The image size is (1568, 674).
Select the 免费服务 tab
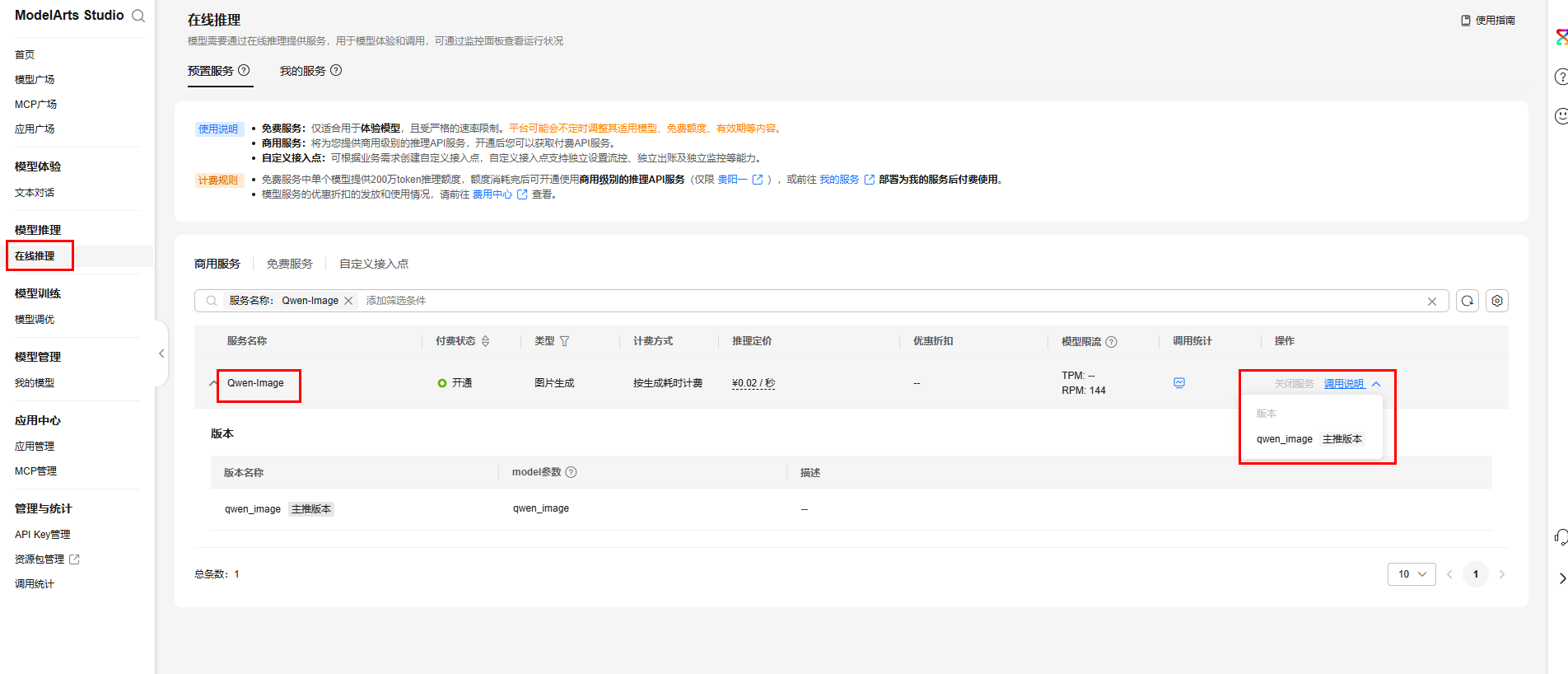(290, 264)
